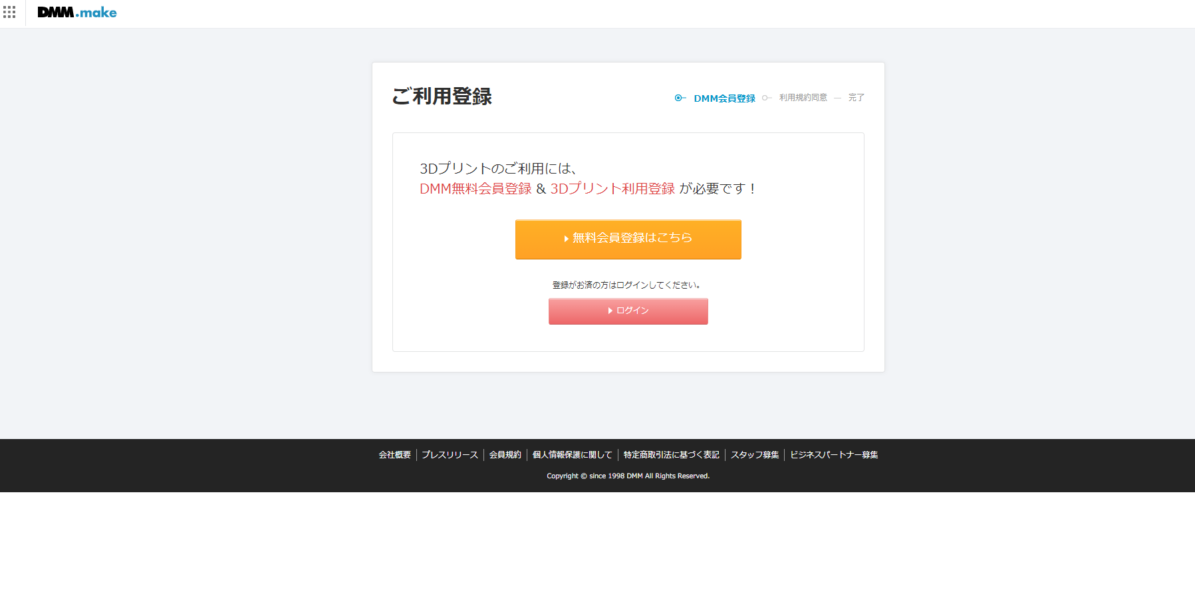1195x600 pixels.
Task: Open the プレスリリース footer link
Action: 450,455
